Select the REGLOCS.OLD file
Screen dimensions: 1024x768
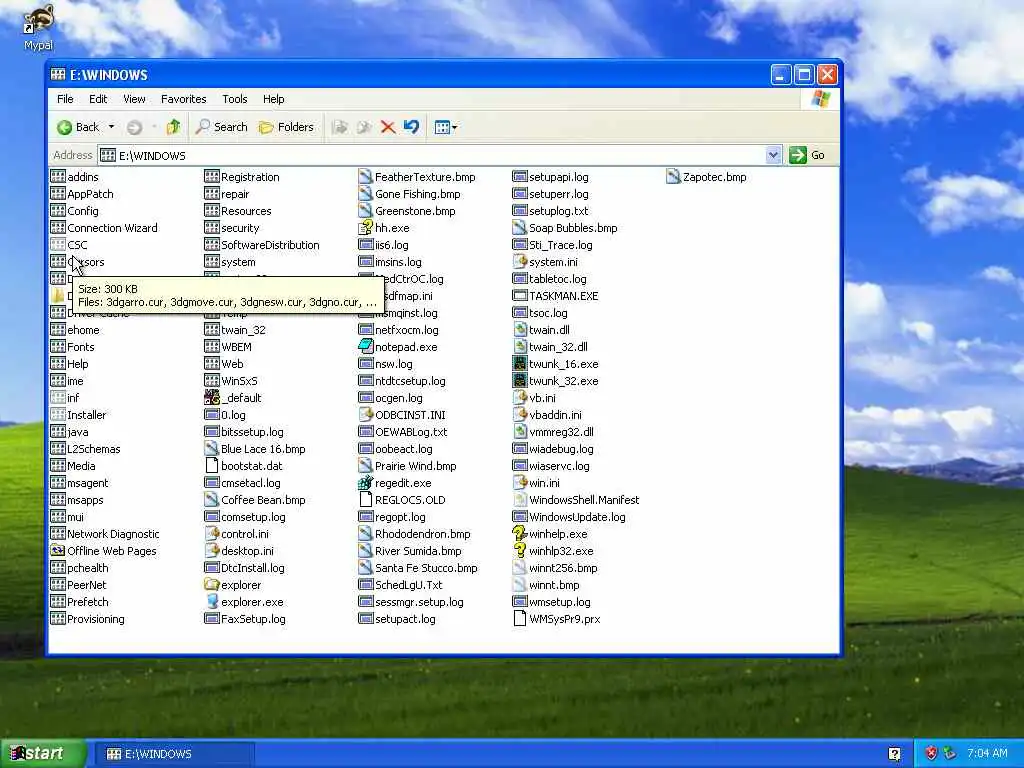tap(402, 500)
